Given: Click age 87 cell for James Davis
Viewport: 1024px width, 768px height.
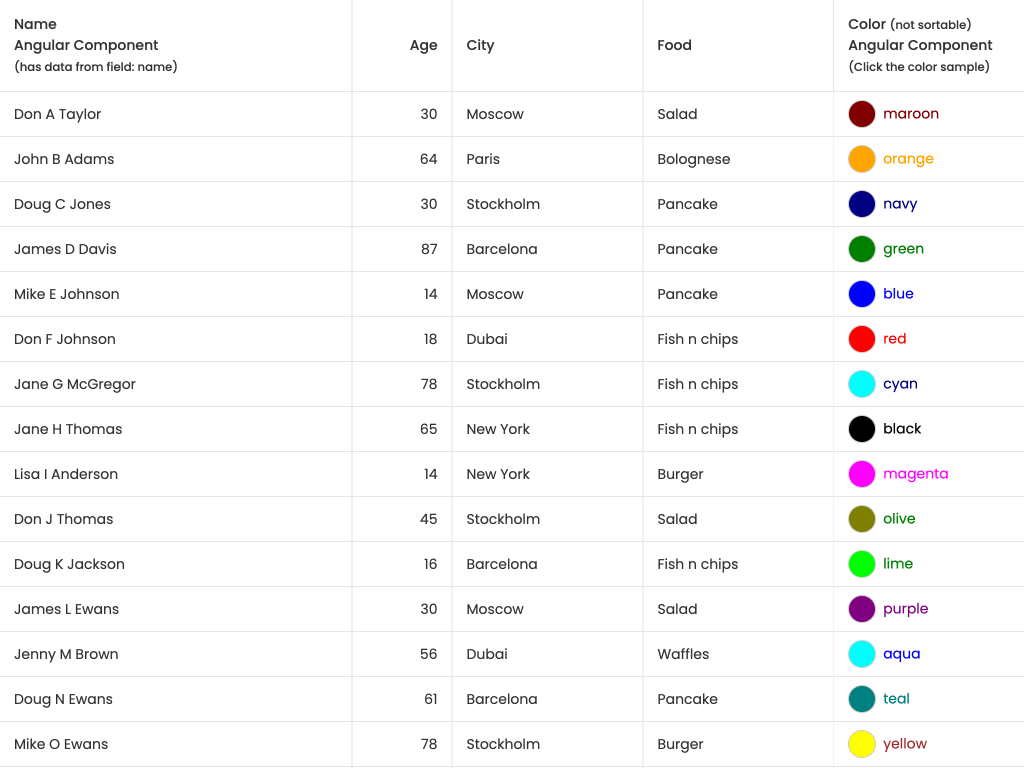Looking at the screenshot, I should (429, 249).
